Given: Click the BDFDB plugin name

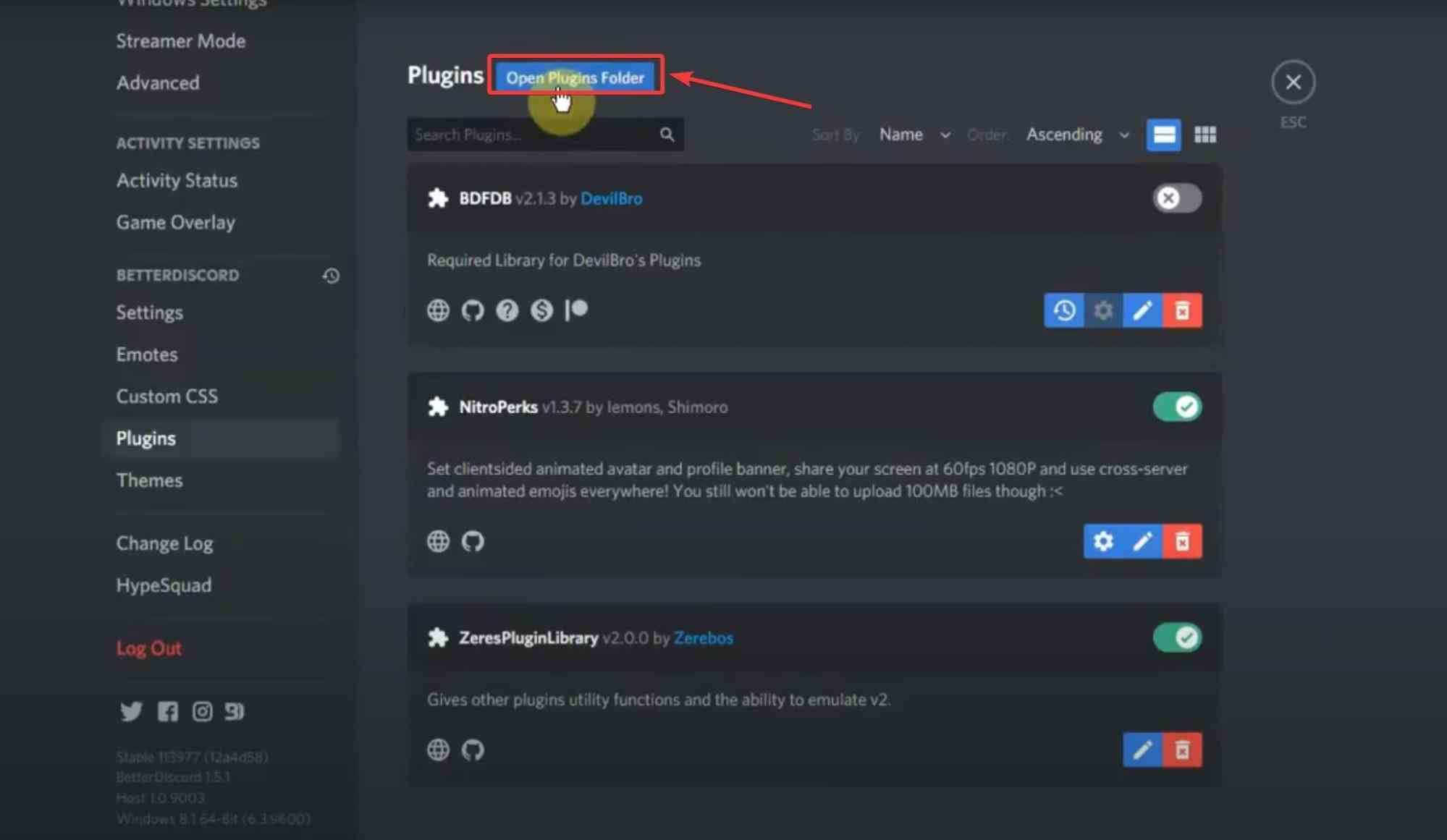Looking at the screenshot, I should tap(485, 198).
